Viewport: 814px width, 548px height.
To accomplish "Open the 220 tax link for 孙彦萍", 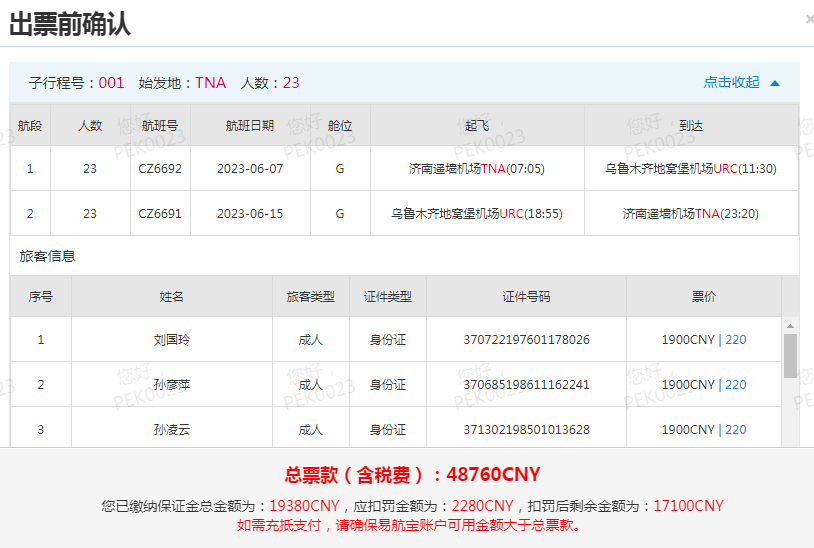I will [x=735, y=385].
